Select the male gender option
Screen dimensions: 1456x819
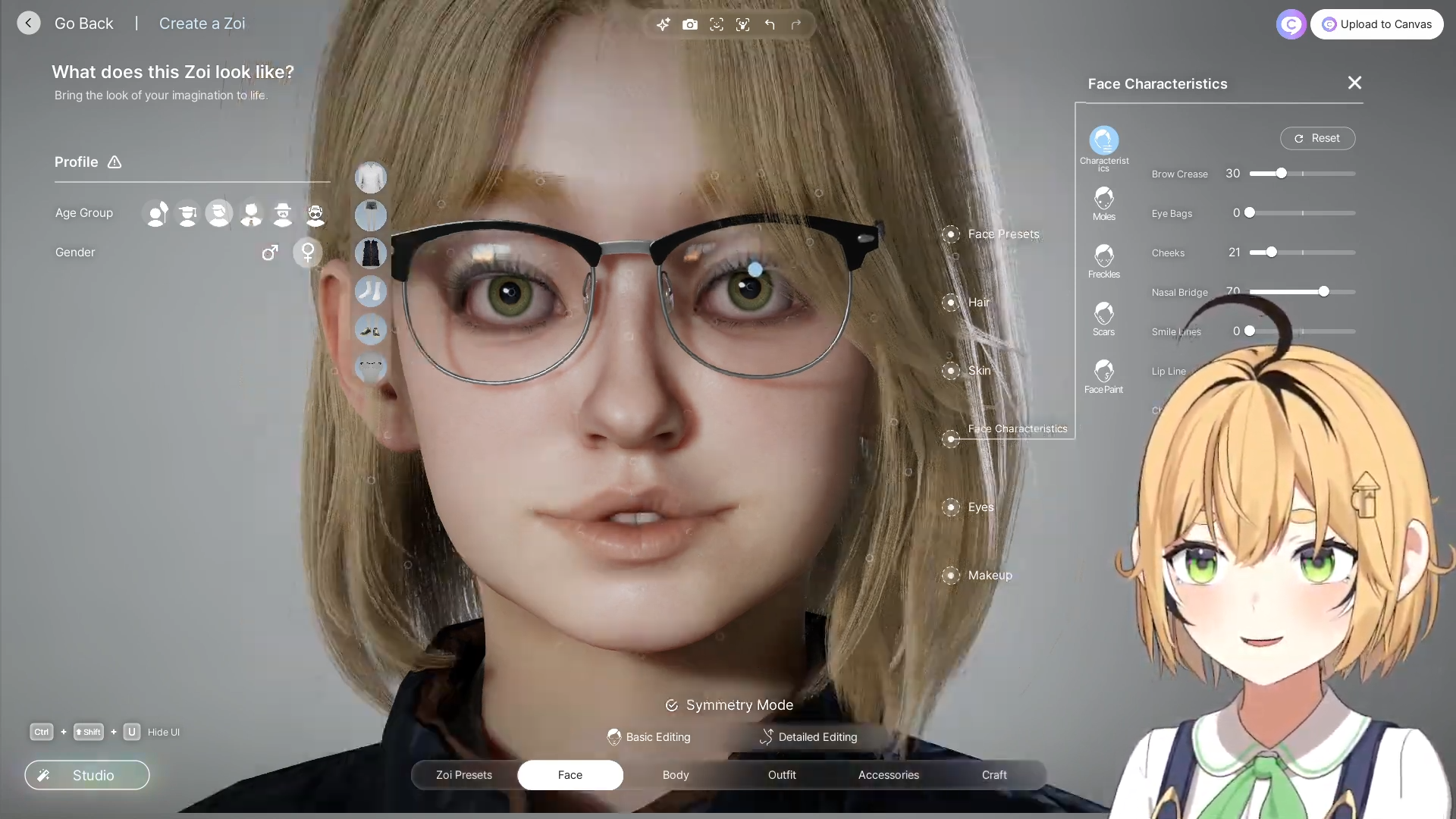[269, 253]
